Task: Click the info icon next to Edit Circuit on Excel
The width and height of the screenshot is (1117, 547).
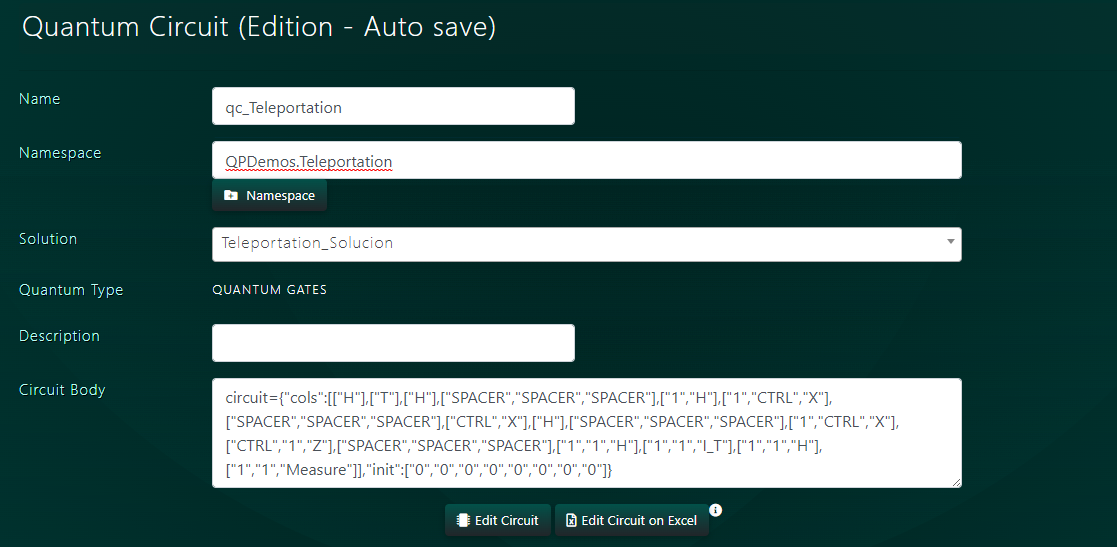Action: [716, 510]
